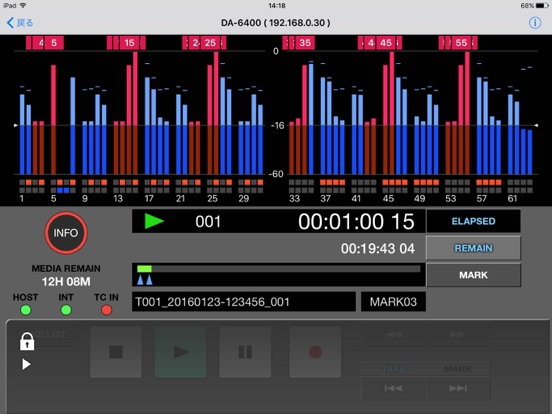This screenshot has width=552, height=414.
Task: Click the MEDIA REMAIN 12H 08M readout
Action: point(66,275)
